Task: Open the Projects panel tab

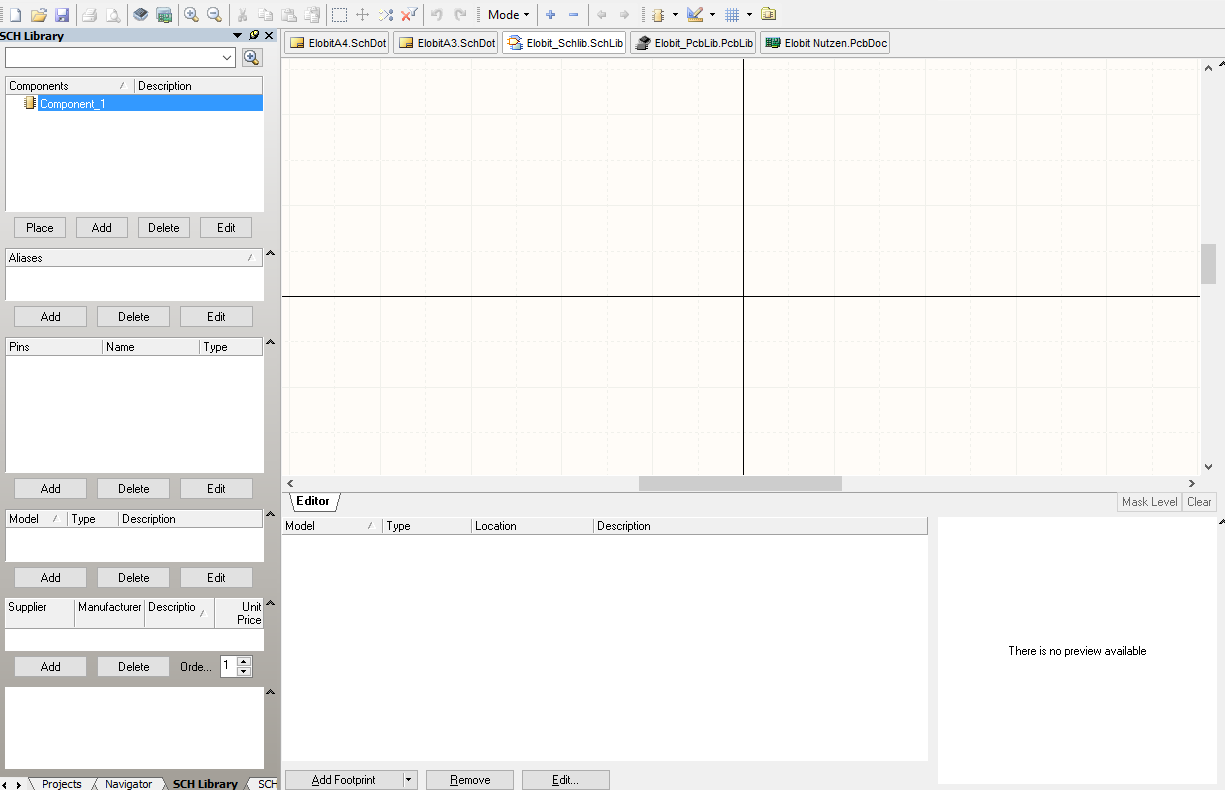Action: [x=61, y=784]
